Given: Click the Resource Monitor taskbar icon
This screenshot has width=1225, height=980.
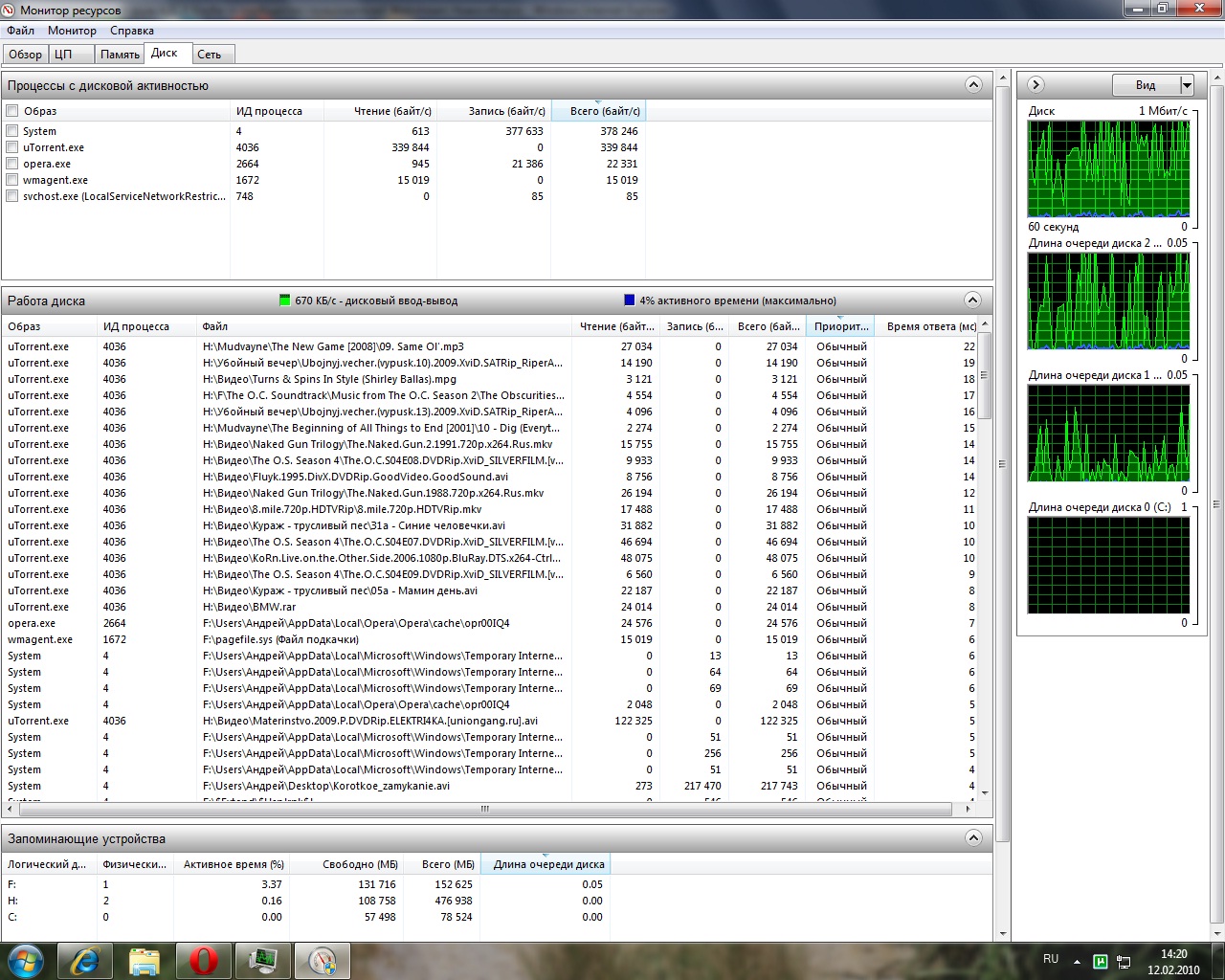Looking at the screenshot, I should click(x=322, y=960).
